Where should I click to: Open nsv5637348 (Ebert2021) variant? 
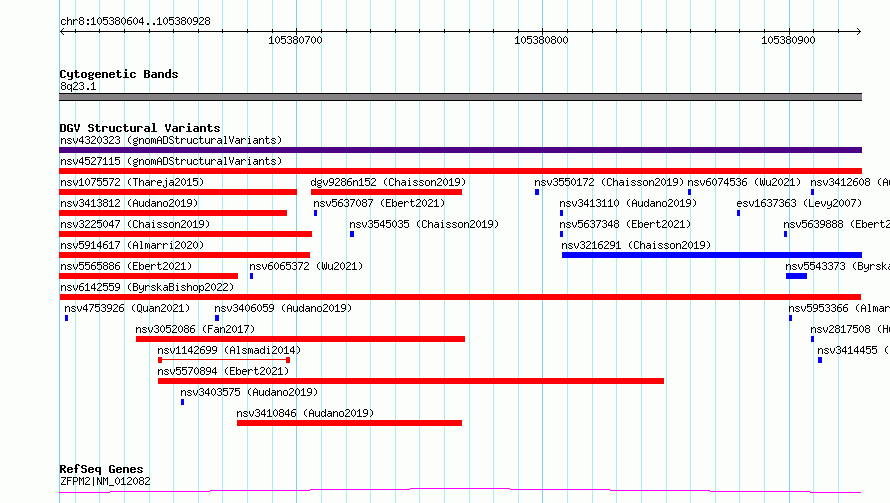(625, 224)
